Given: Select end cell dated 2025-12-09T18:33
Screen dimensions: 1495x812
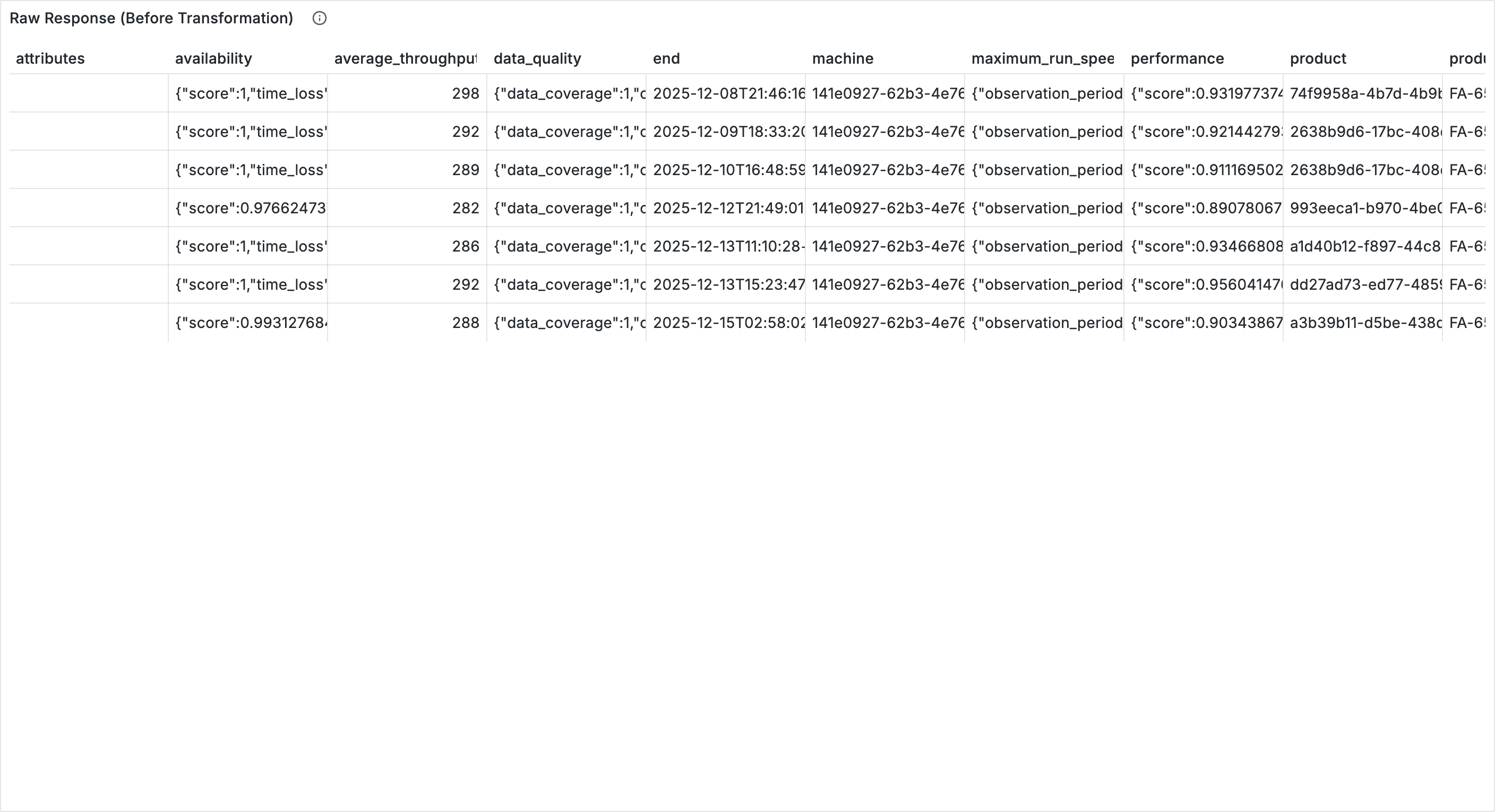Looking at the screenshot, I should tap(728, 132).
